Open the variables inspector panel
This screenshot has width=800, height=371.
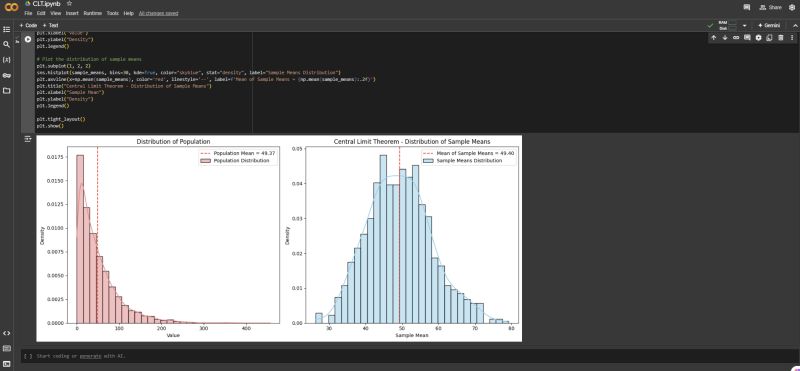7,60
